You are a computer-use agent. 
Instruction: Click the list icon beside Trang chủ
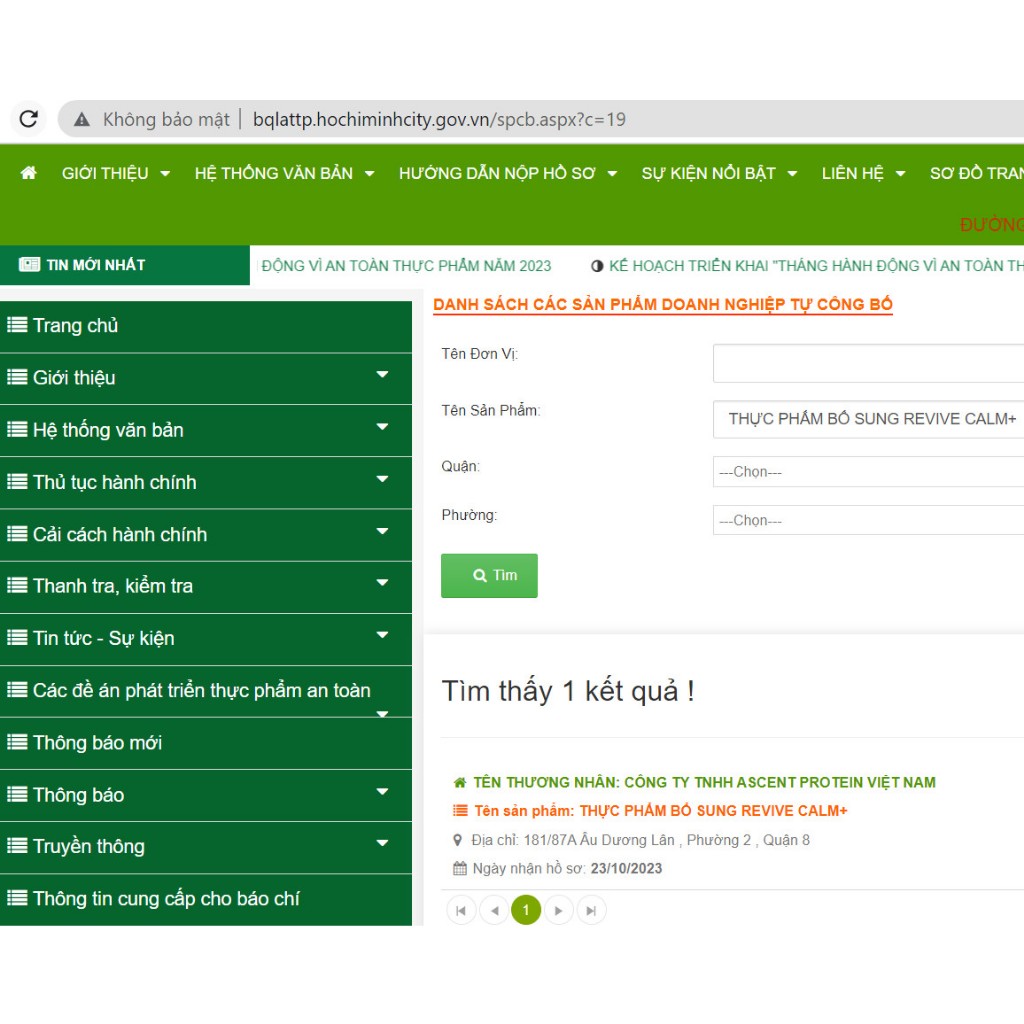tap(17, 325)
